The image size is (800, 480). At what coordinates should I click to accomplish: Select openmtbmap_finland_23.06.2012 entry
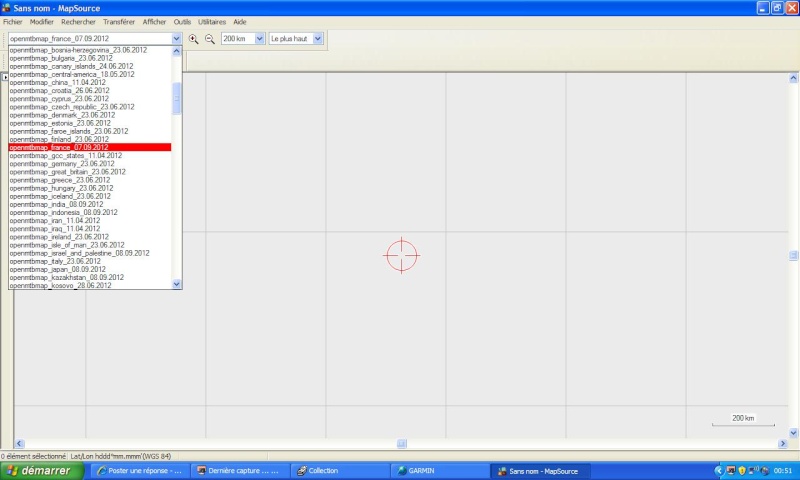click(90, 139)
